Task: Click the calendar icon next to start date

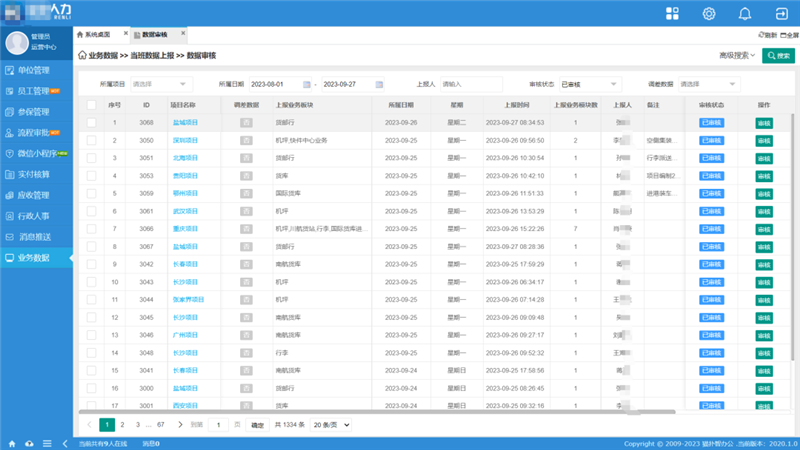Action: (x=305, y=84)
